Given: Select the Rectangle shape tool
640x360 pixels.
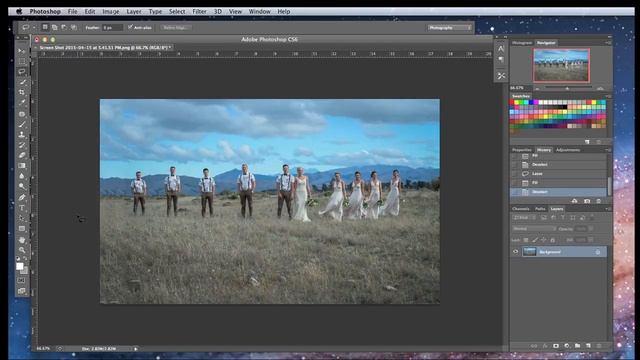Looking at the screenshot, I should (22, 229).
